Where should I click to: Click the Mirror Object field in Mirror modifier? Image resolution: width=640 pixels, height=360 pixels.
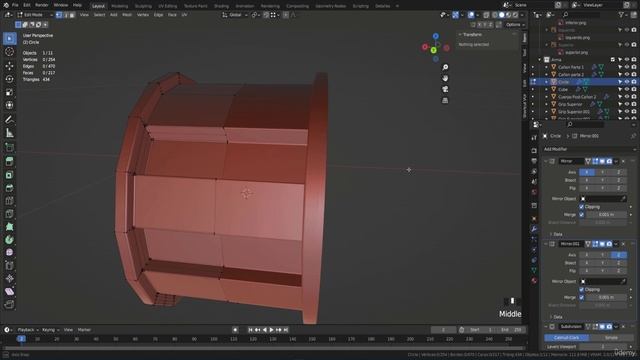point(603,199)
